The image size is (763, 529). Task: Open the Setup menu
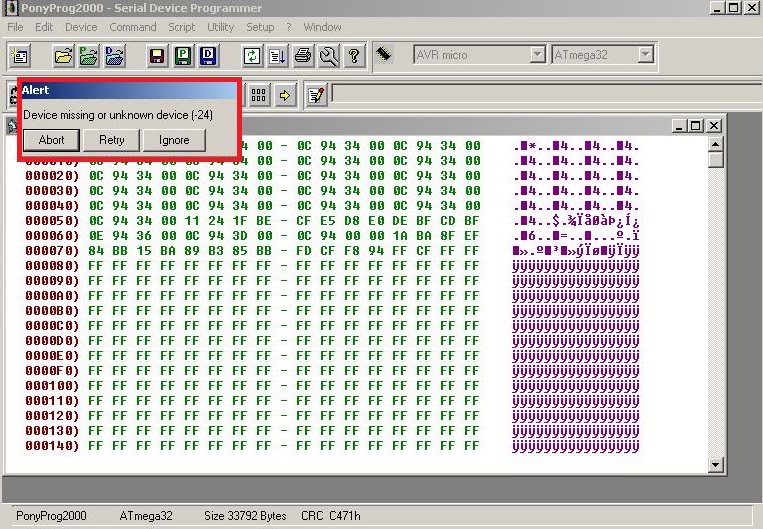click(x=260, y=27)
